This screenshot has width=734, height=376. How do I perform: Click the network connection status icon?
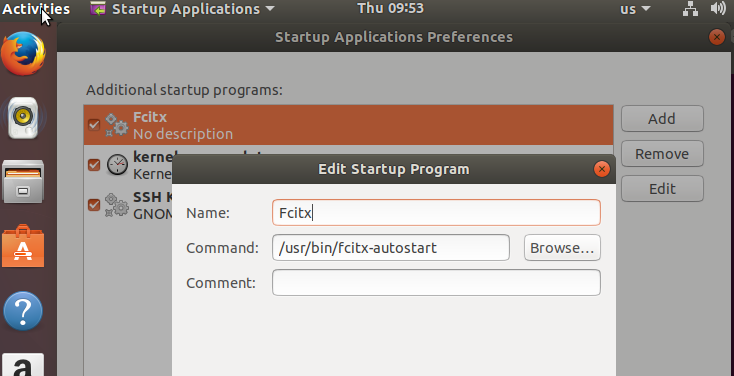tap(690, 8)
